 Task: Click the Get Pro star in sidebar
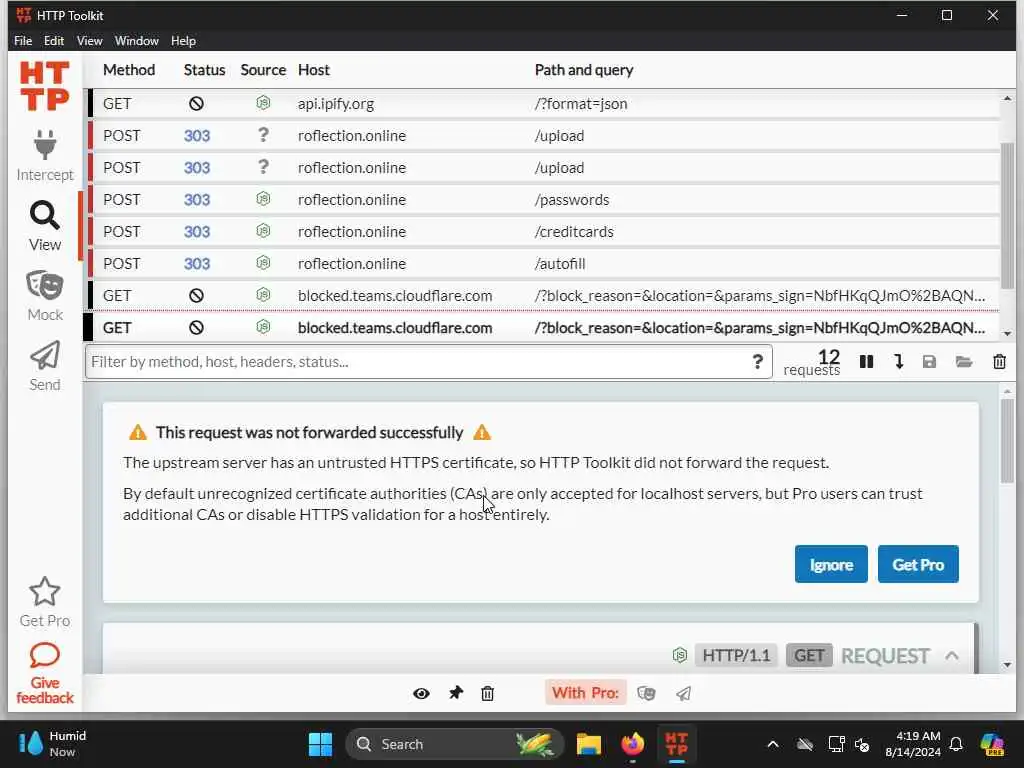tap(44, 602)
